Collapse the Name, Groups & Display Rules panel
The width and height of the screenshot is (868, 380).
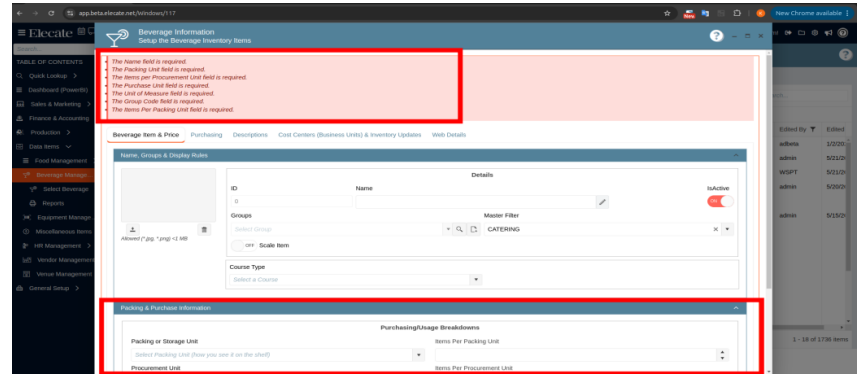coord(736,155)
